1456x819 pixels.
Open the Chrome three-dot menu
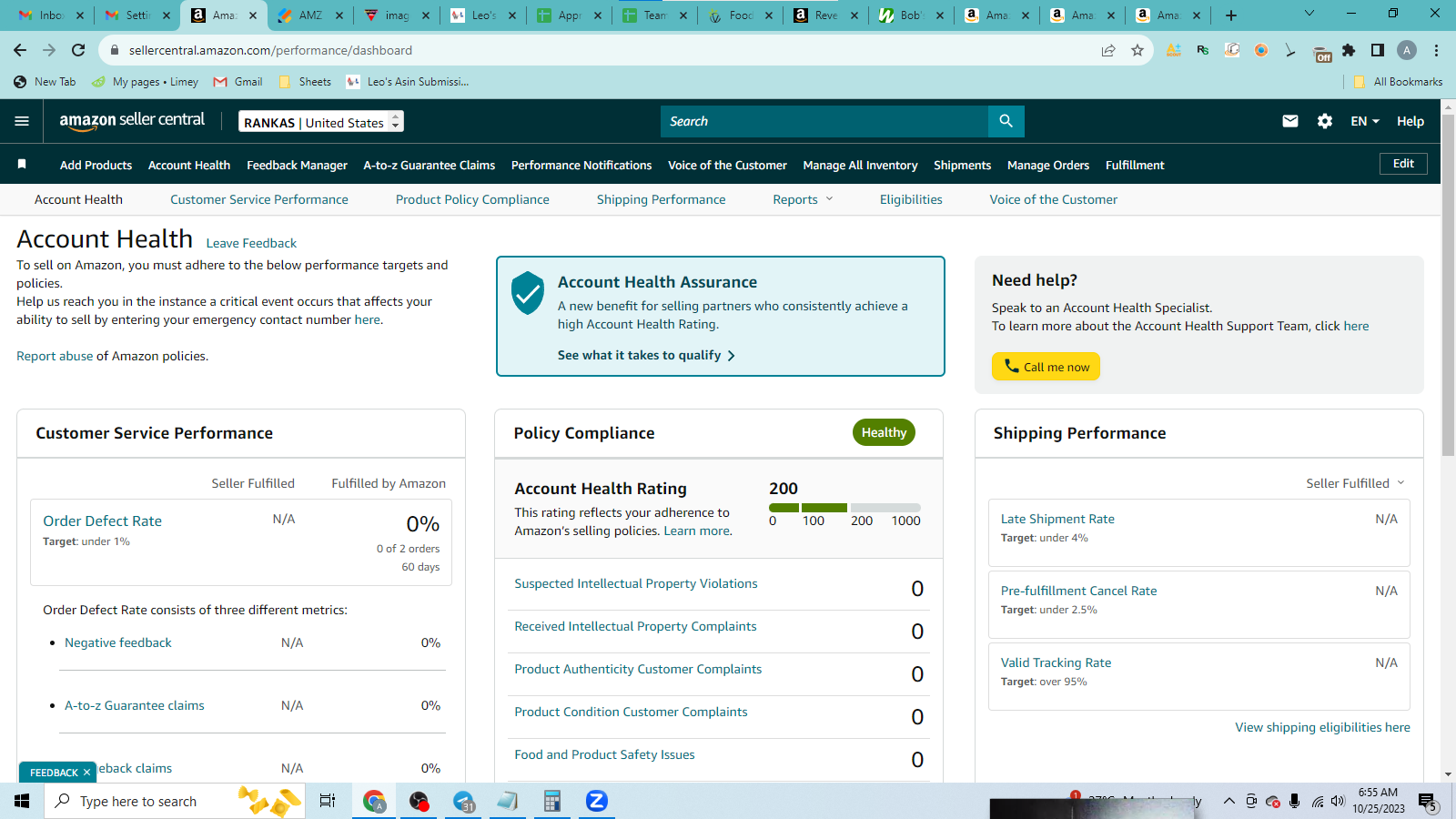click(x=1436, y=50)
